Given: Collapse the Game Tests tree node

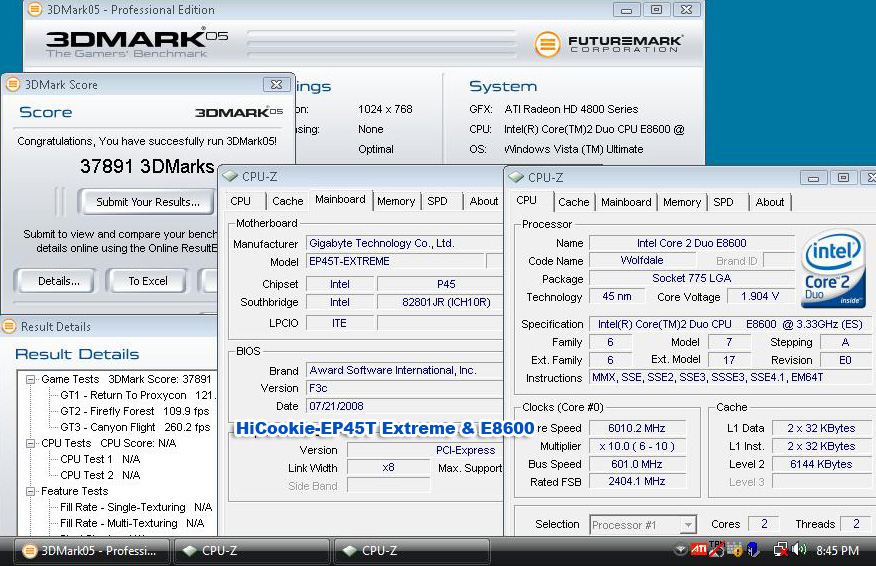Looking at the screenshot, I should click(x=31, y=379).
